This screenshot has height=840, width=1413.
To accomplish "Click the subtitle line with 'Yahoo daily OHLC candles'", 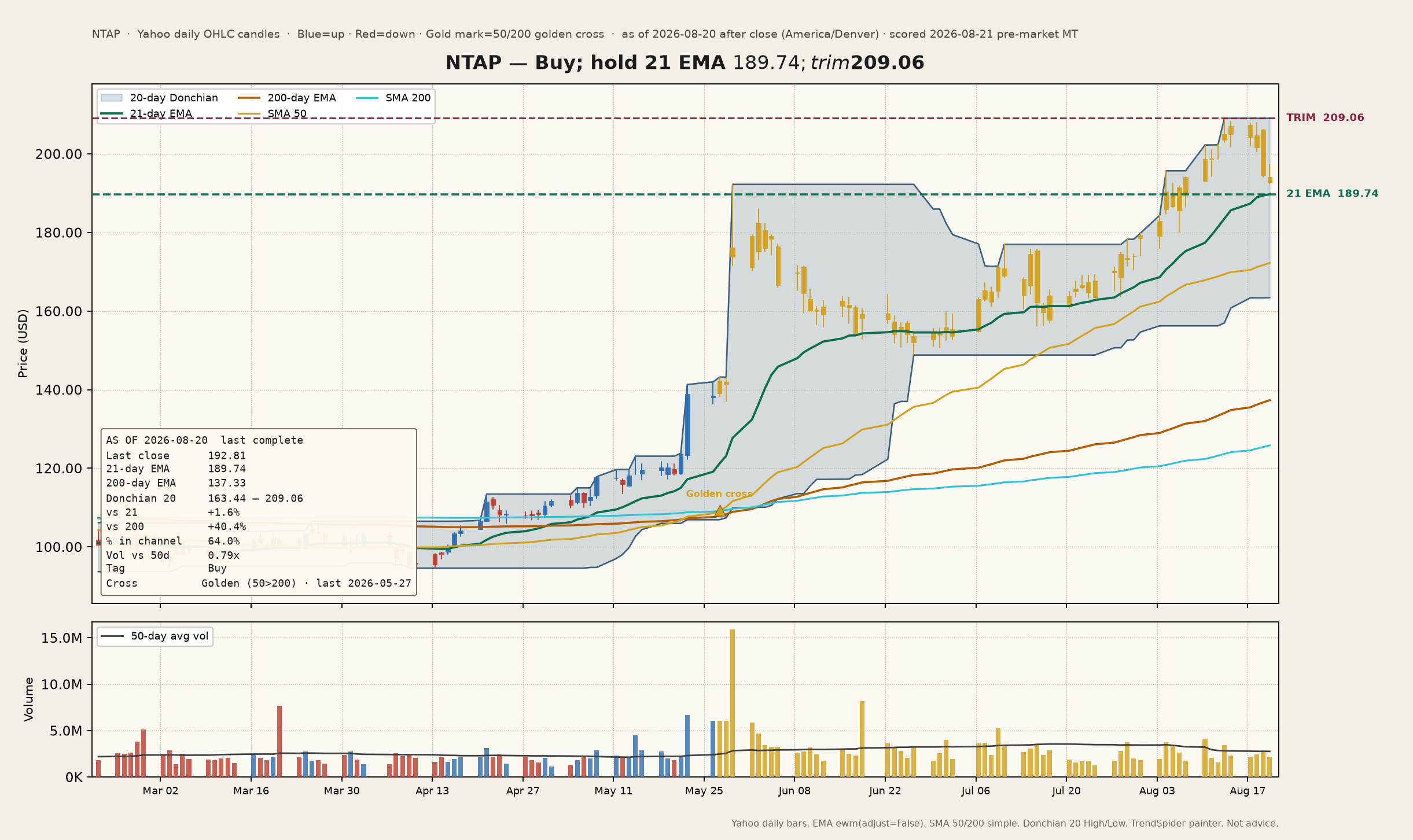I will [584, 34].
